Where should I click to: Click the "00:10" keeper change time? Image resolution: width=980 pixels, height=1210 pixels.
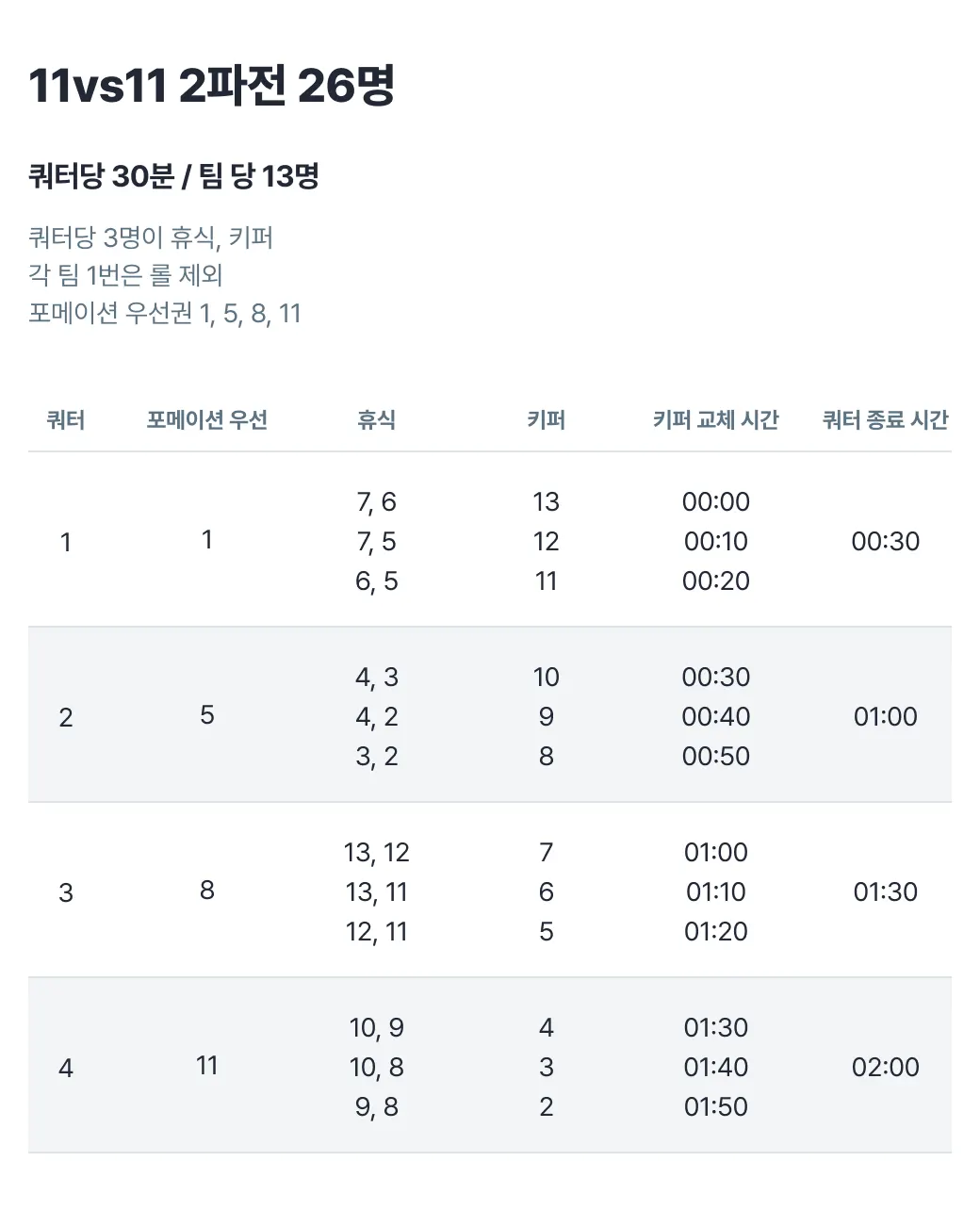[716, 542]
